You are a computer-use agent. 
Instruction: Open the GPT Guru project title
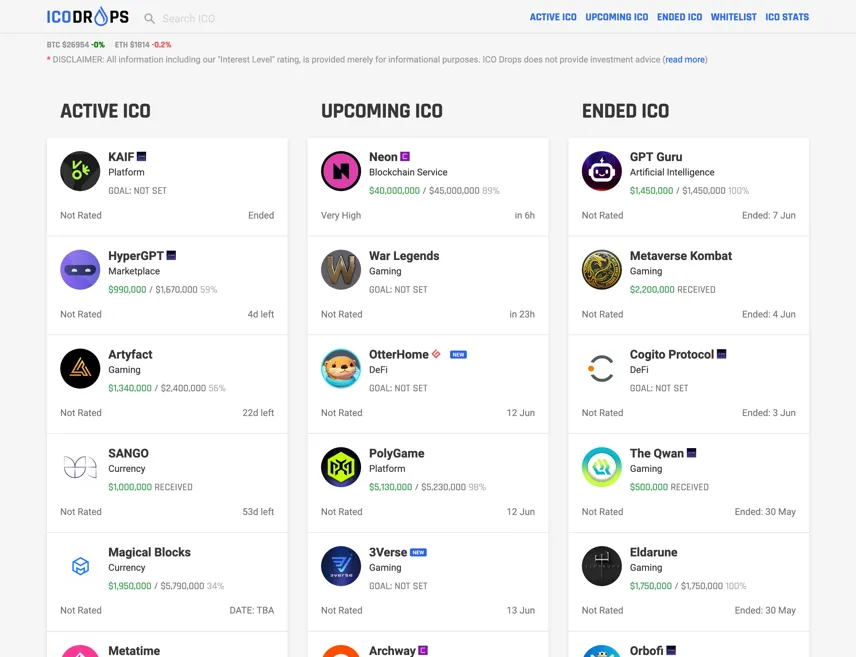656,157
